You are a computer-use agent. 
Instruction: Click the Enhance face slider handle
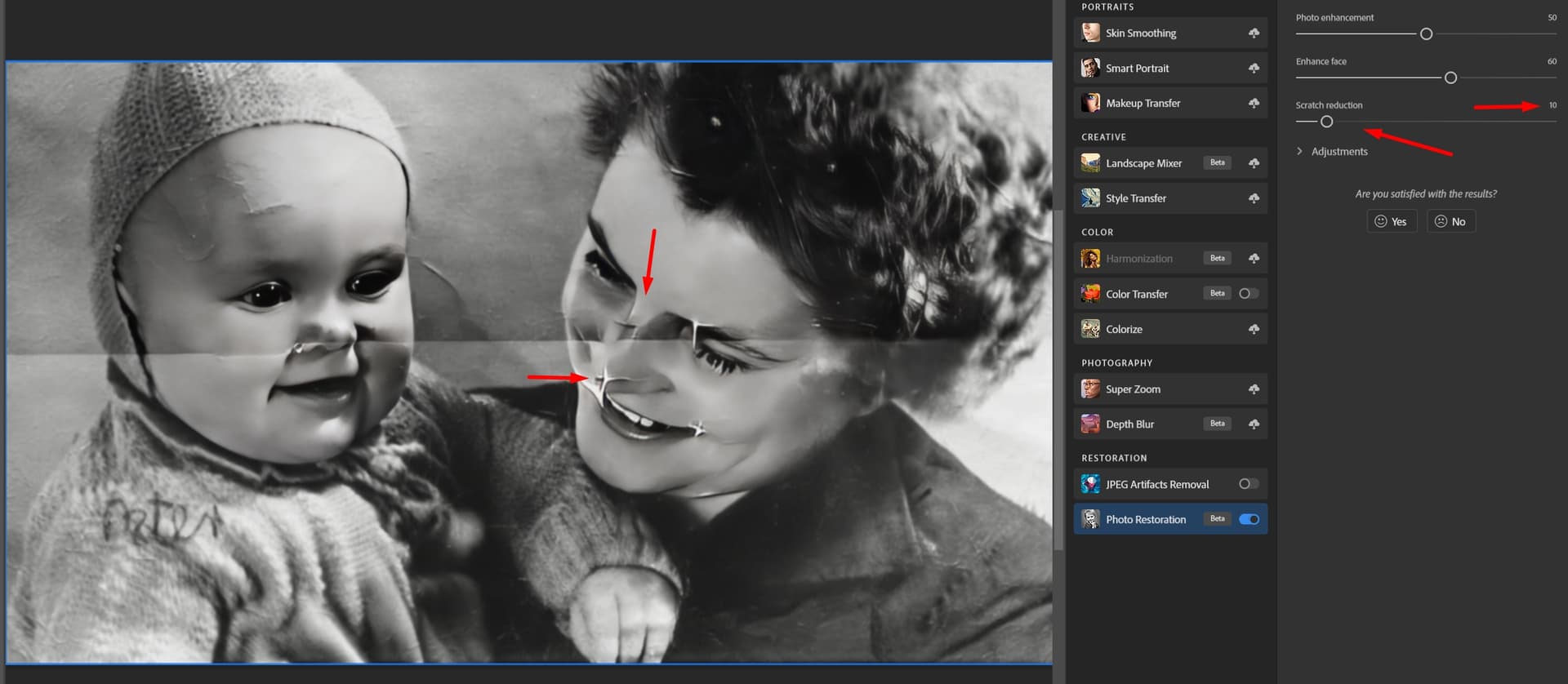(x=1450, y=78)
